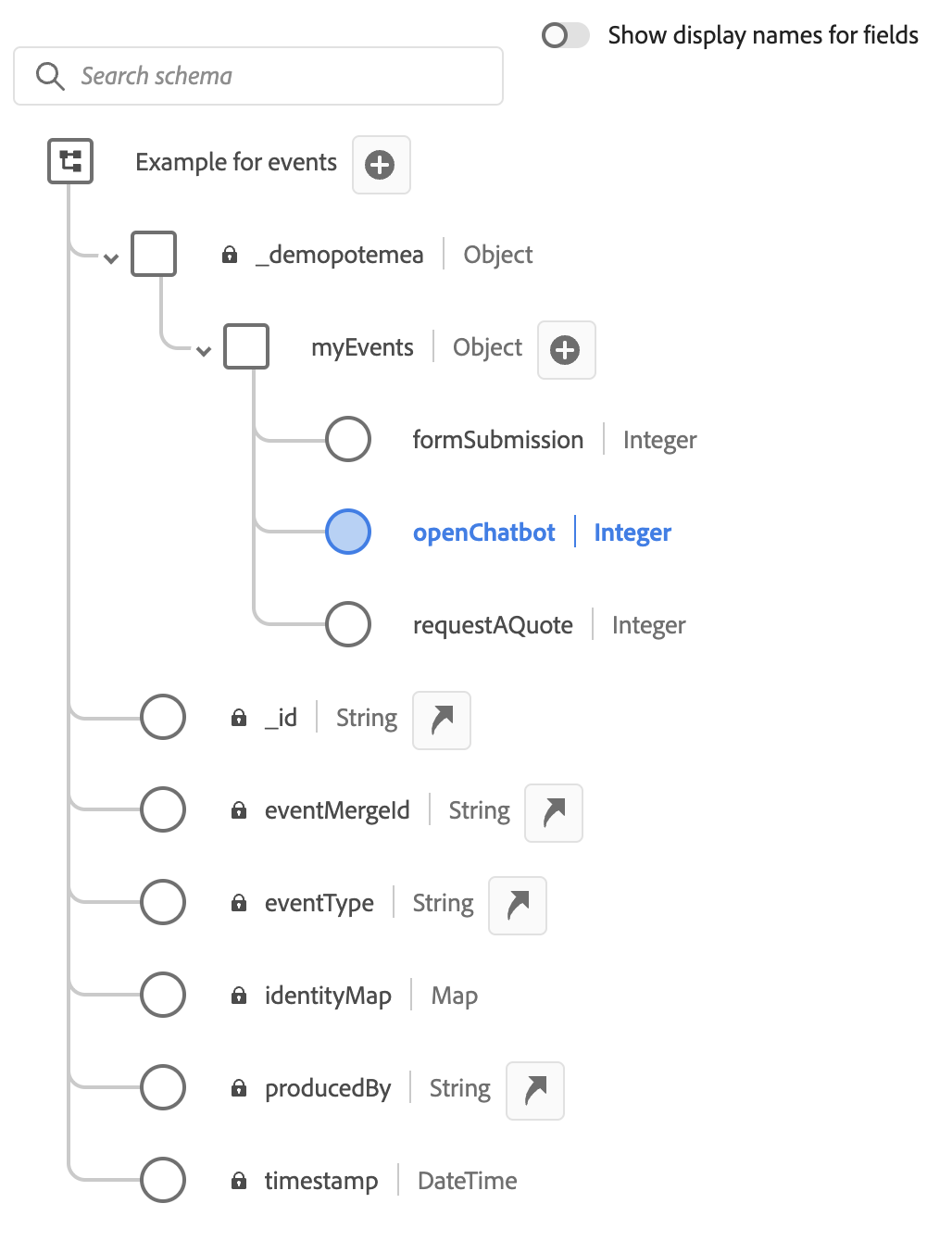
Task: Open arrow icon beside eventType
Action: [518, 905]
